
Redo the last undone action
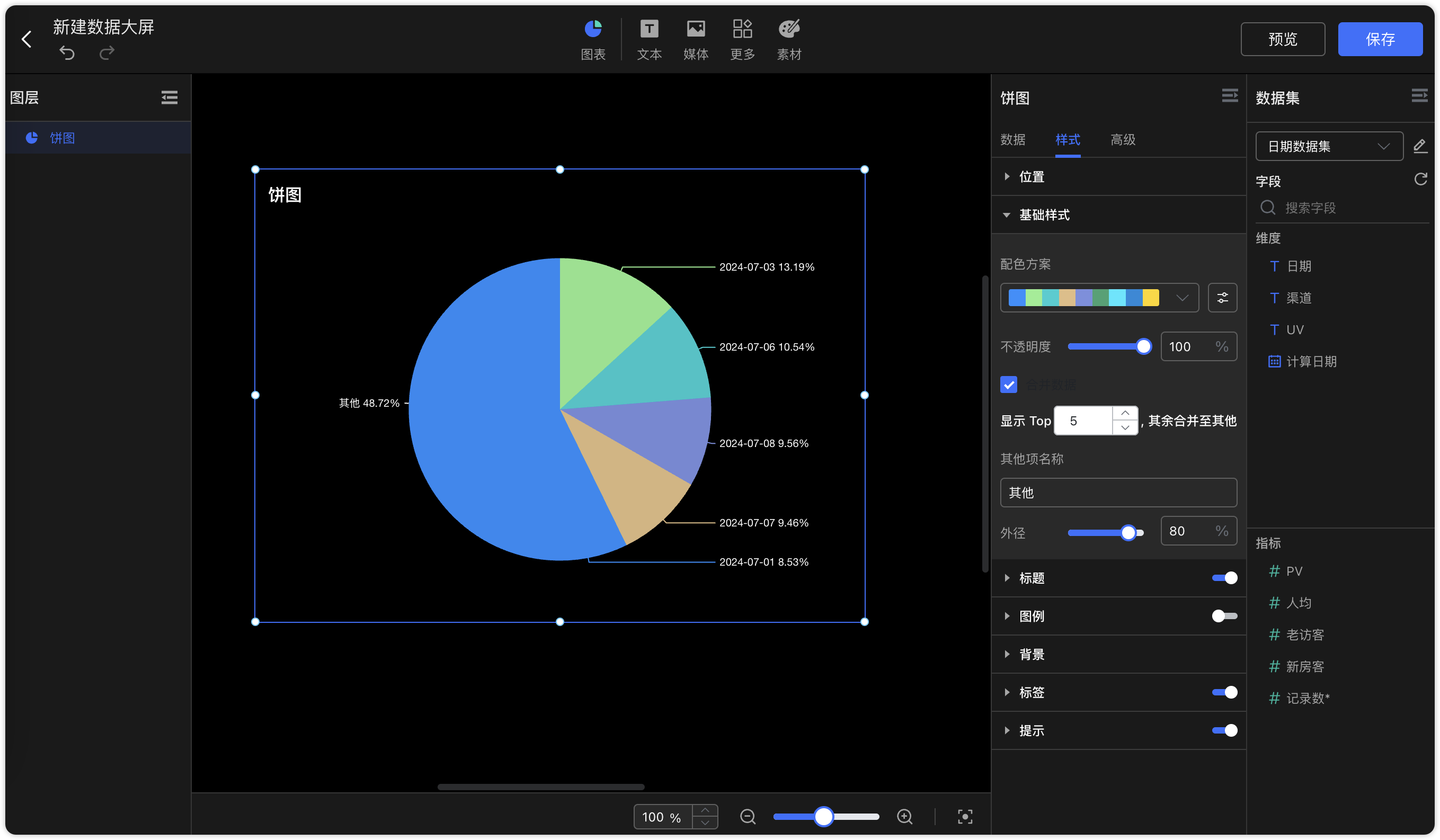[107, 53]
